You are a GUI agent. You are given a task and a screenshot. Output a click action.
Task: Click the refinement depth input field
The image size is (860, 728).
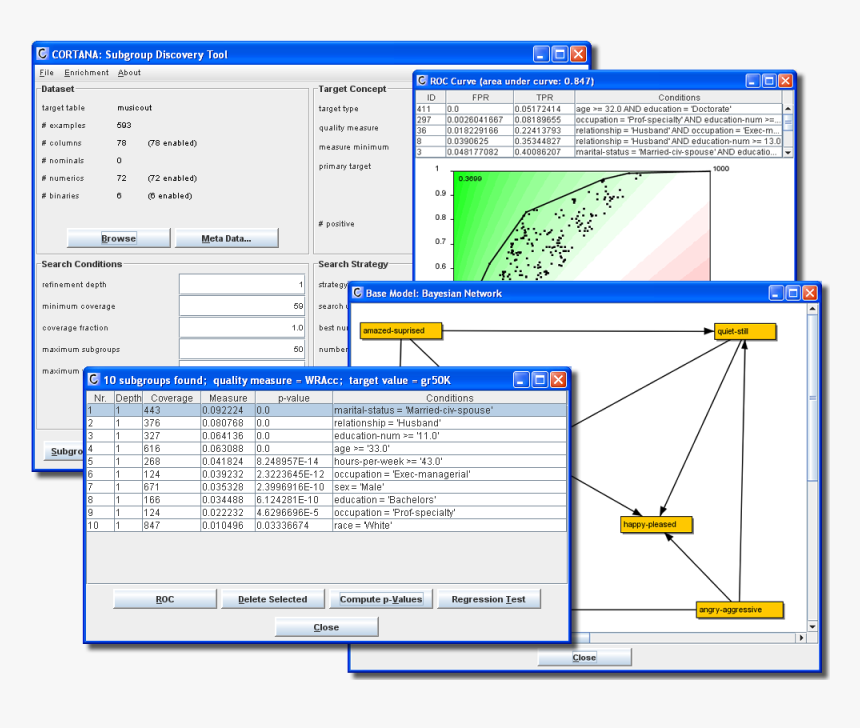242,284
